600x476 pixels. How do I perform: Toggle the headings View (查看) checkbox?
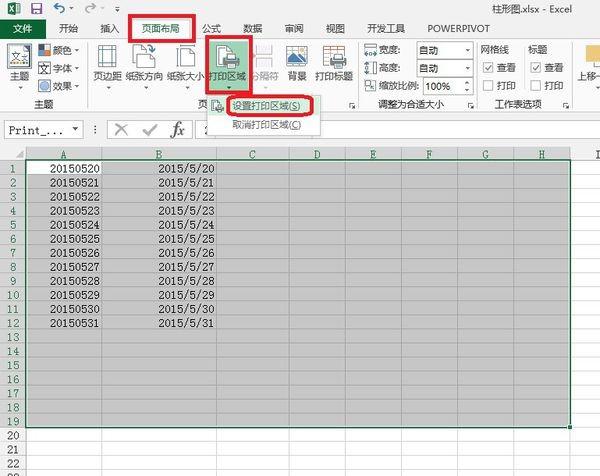coord(535,67)
